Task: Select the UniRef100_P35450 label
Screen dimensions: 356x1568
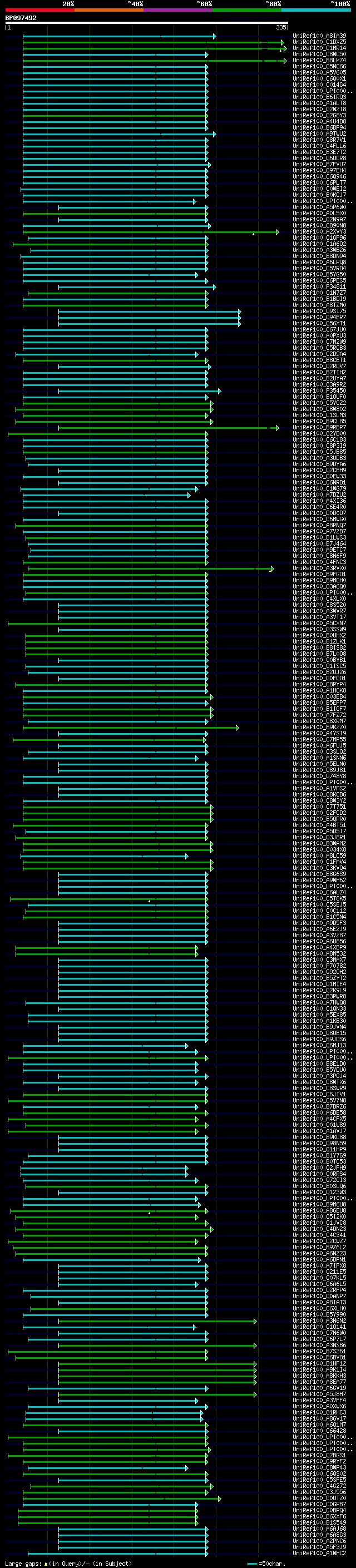Action: 319,391
